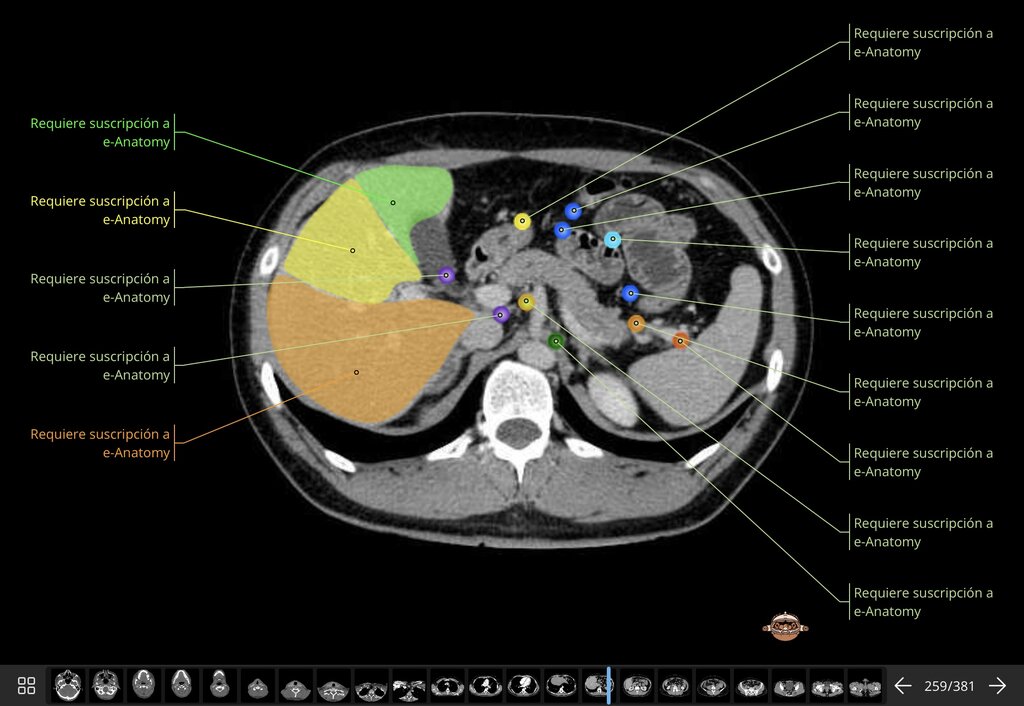The image size is (1024, 706).
Task: Open the orange 'Requiere suscripción' label on left
Action: point(100,443)
